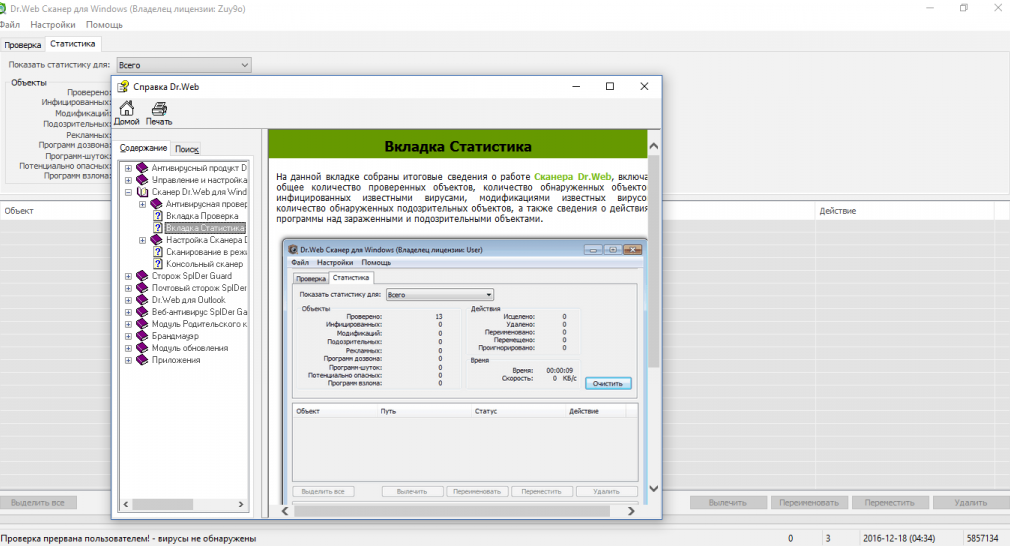Open the Домой home icon in help toolbar

click(127, 113)
